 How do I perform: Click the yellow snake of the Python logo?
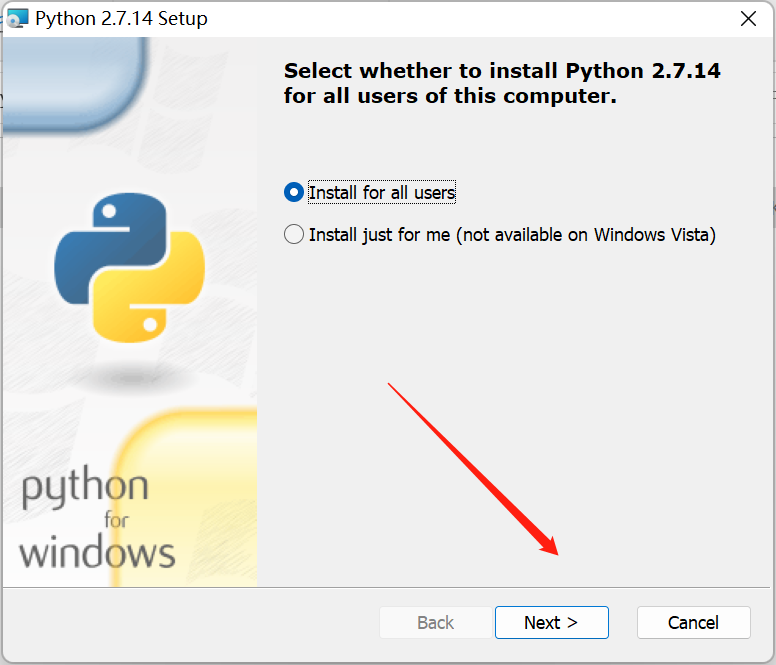point(160,295)
